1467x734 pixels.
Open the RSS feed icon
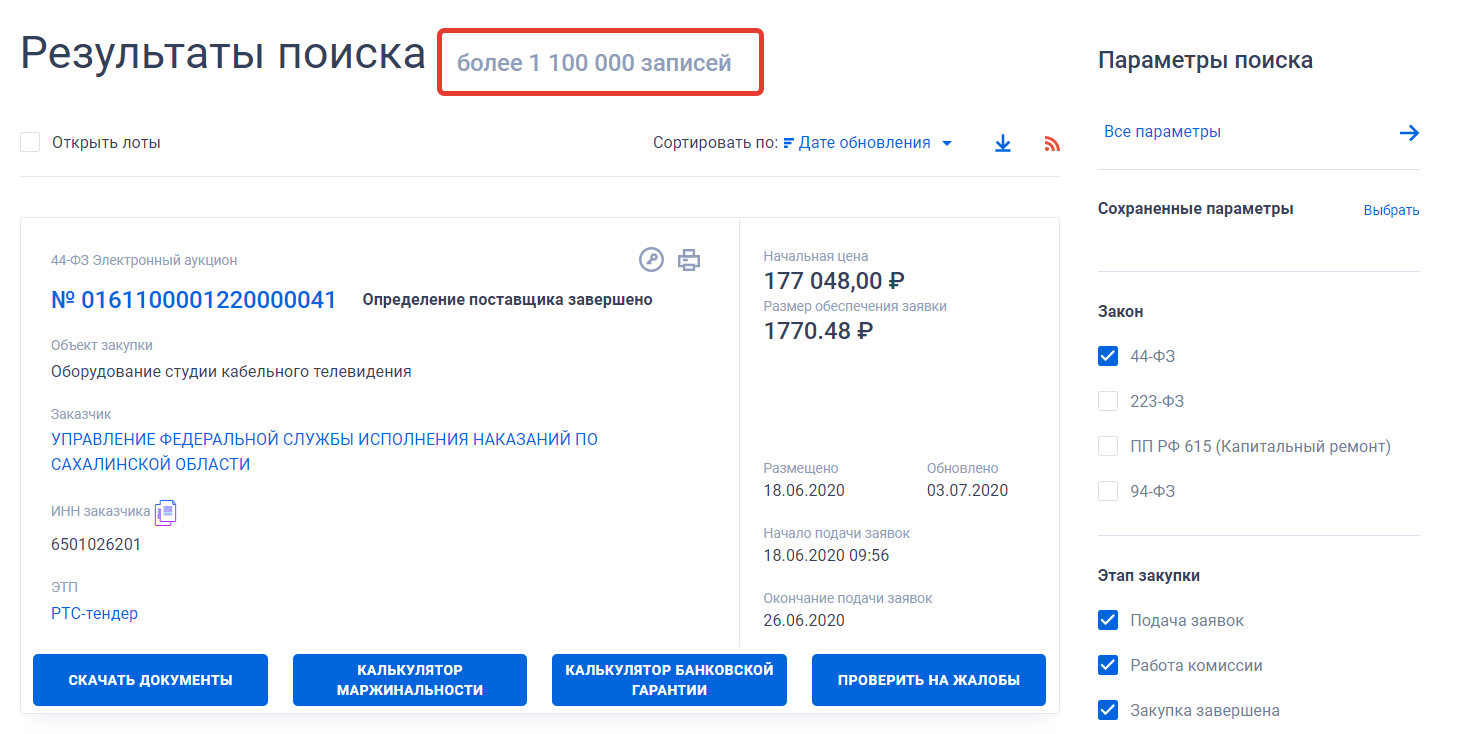pos(1051,144)
